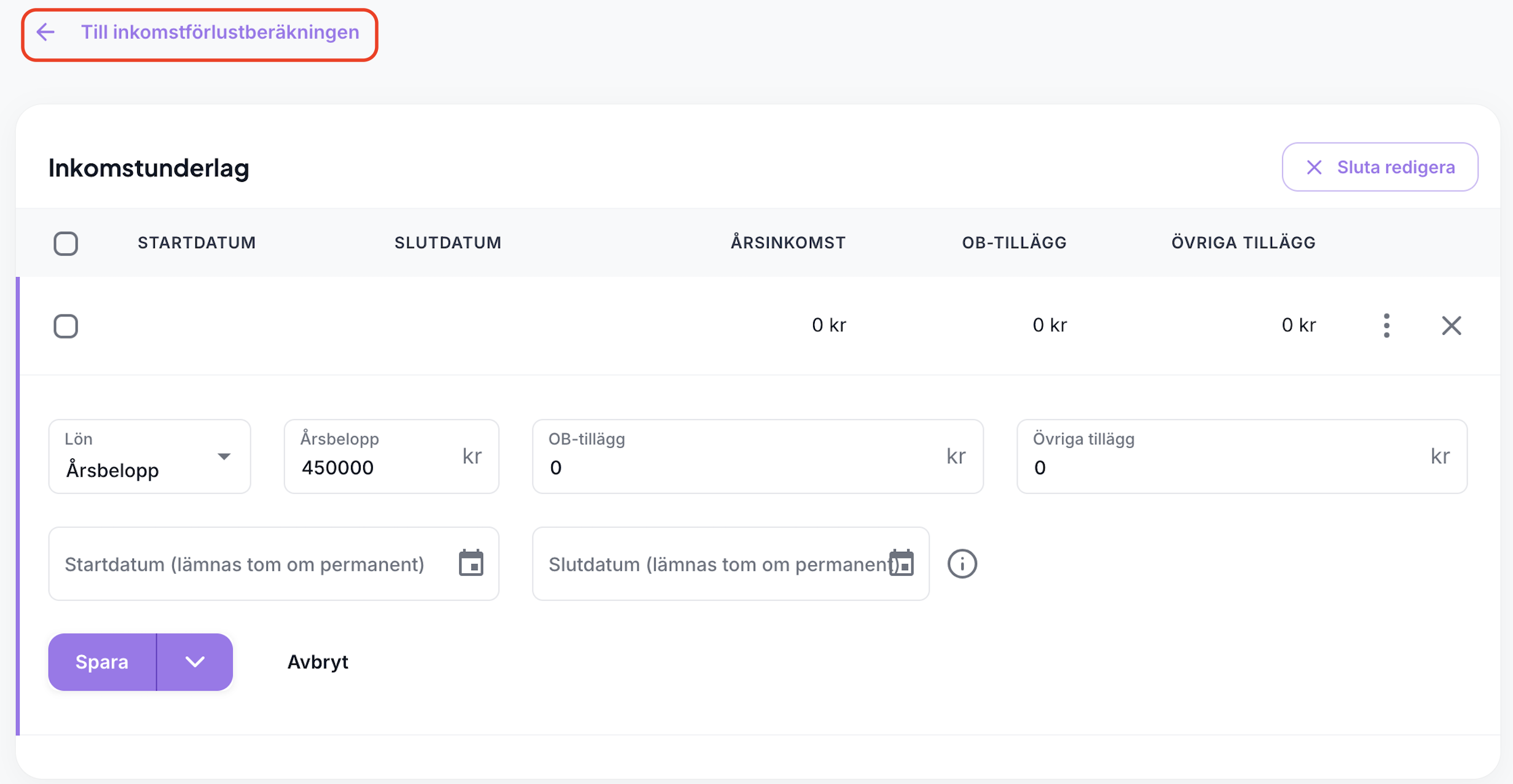Remove the income row with X icon
The image size is (1513, 784).
[x=1451, y=326]
